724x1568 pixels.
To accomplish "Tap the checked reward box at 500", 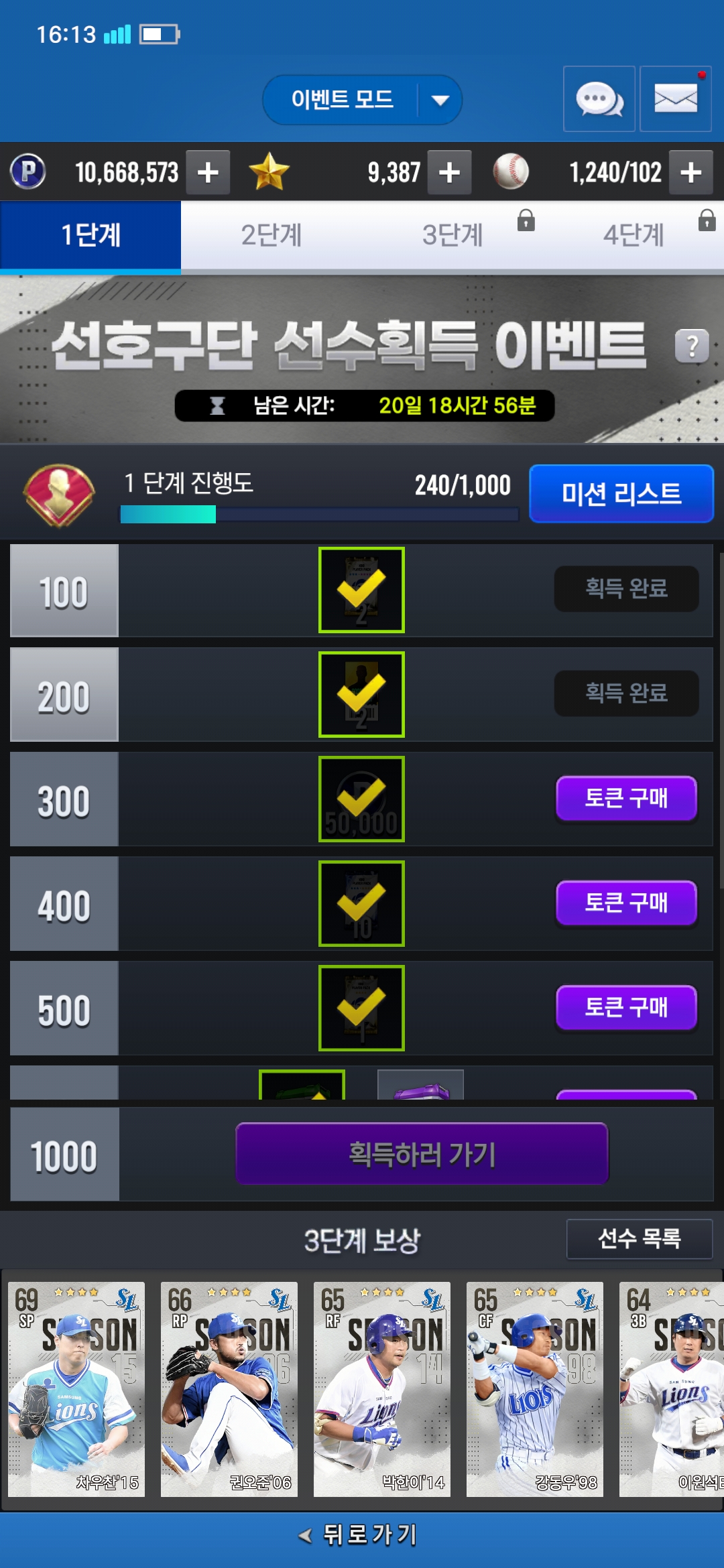I will 361,1008.
